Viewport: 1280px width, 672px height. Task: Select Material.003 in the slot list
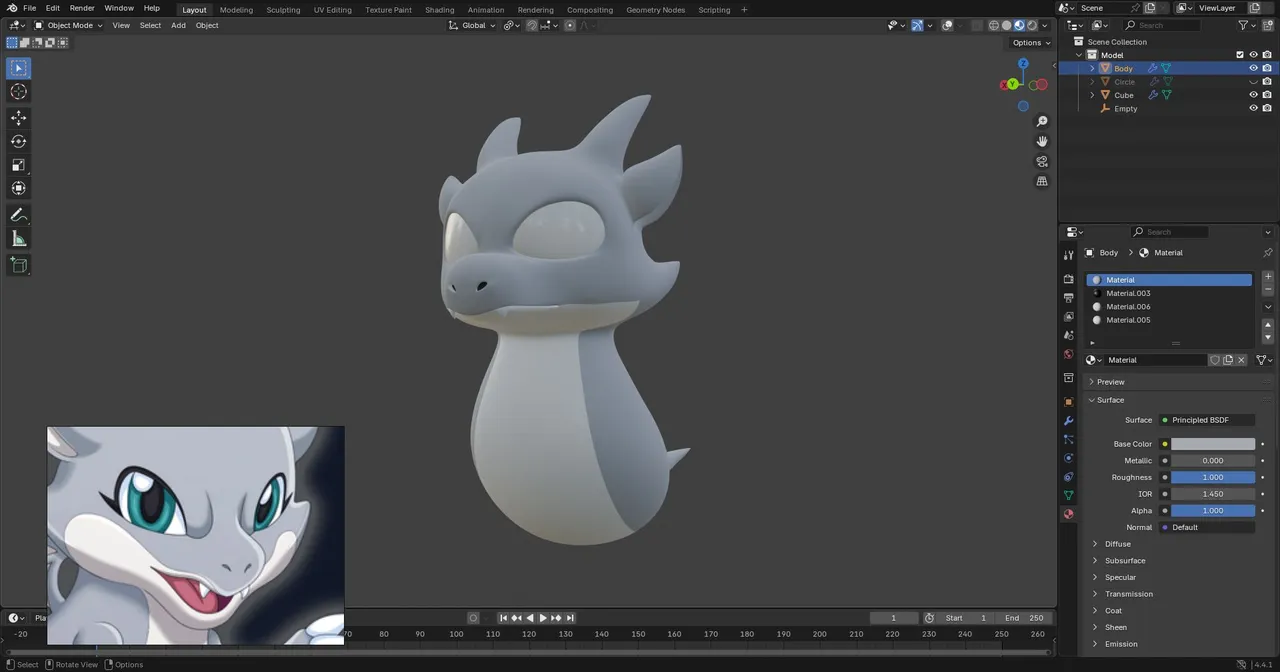(1169, 294)
